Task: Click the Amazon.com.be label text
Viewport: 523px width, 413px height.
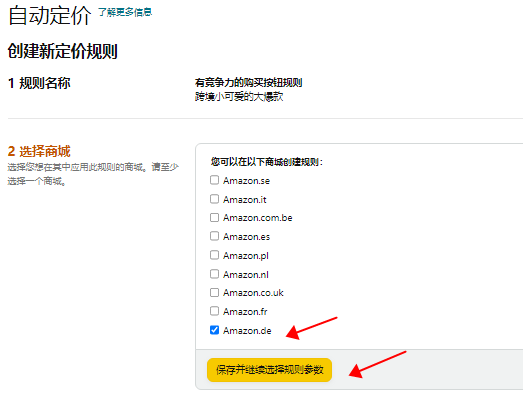Action: [x=258, y=218]
